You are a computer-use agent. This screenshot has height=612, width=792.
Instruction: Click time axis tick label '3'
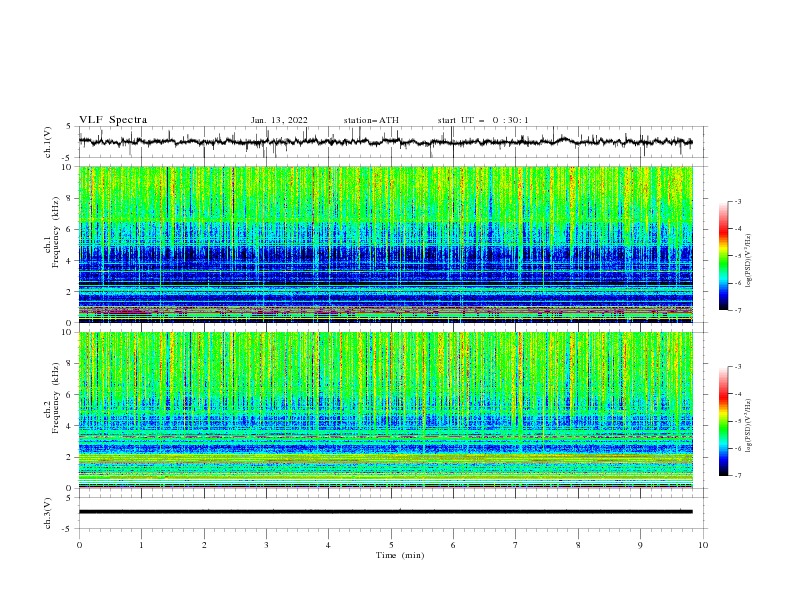266,545
